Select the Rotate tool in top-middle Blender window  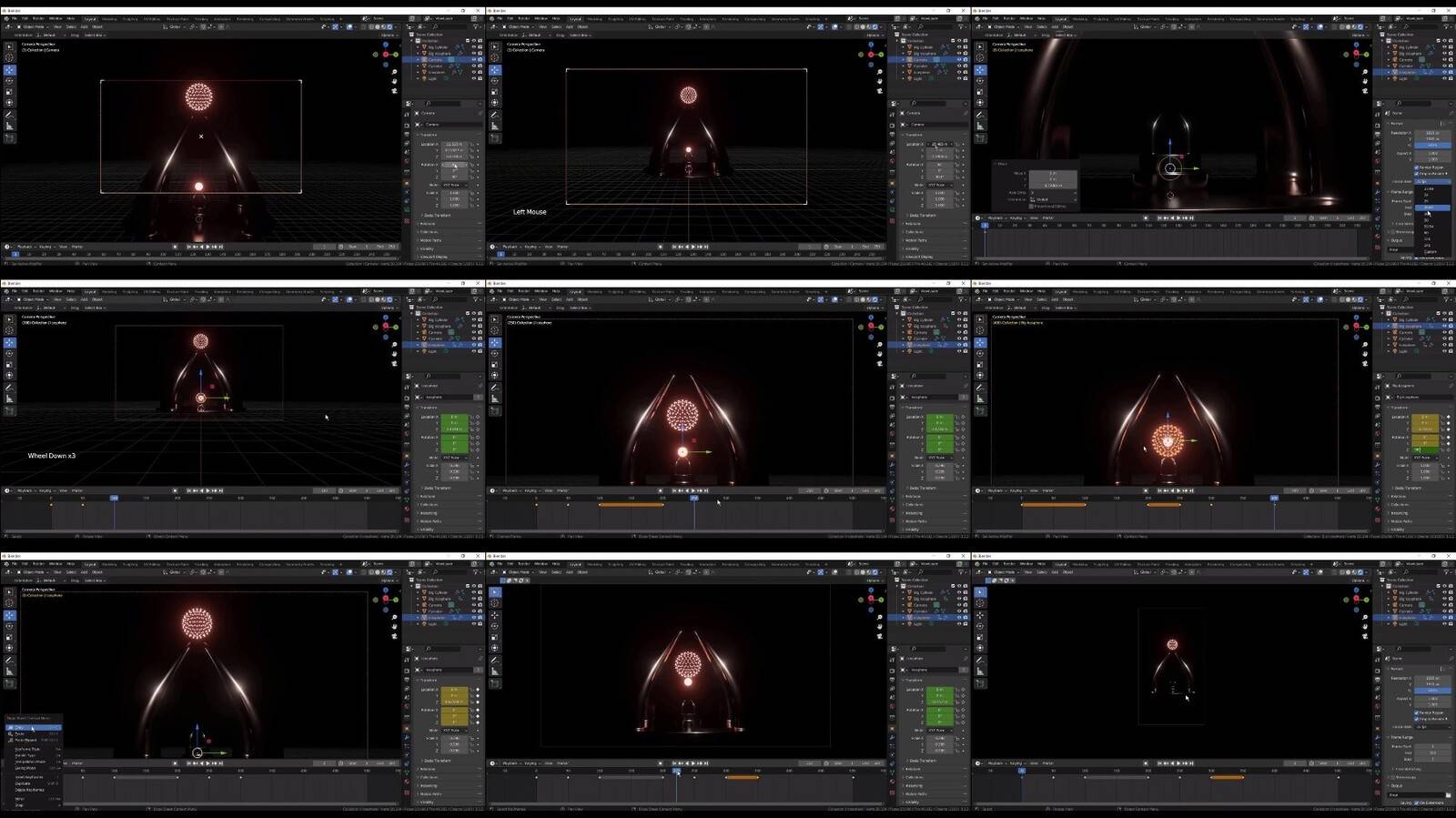pos(494,81)
